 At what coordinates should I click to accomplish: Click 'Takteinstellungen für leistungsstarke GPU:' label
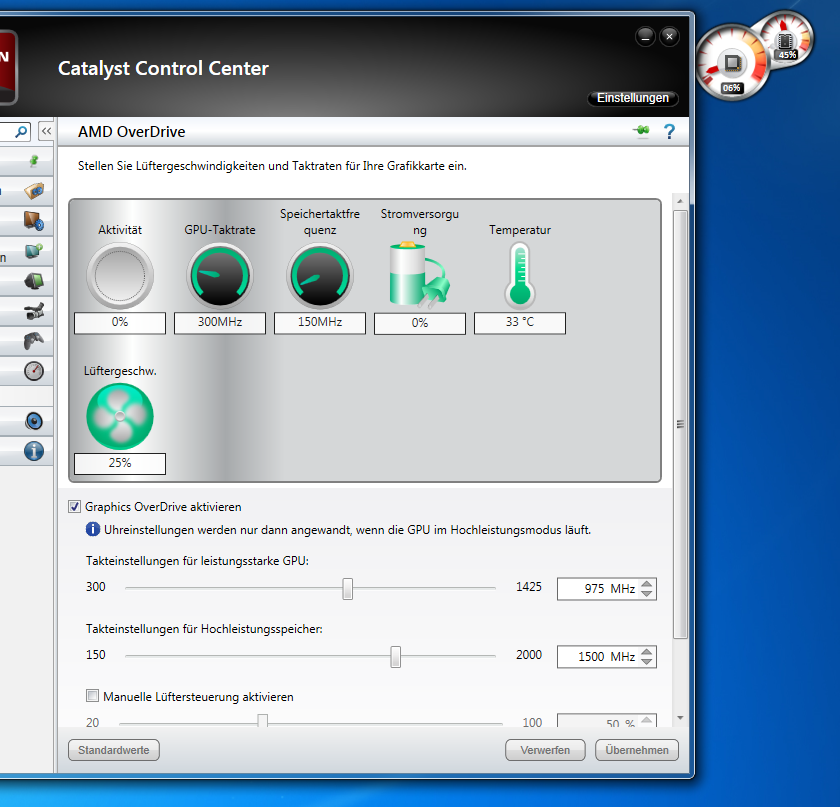point(197,561)
